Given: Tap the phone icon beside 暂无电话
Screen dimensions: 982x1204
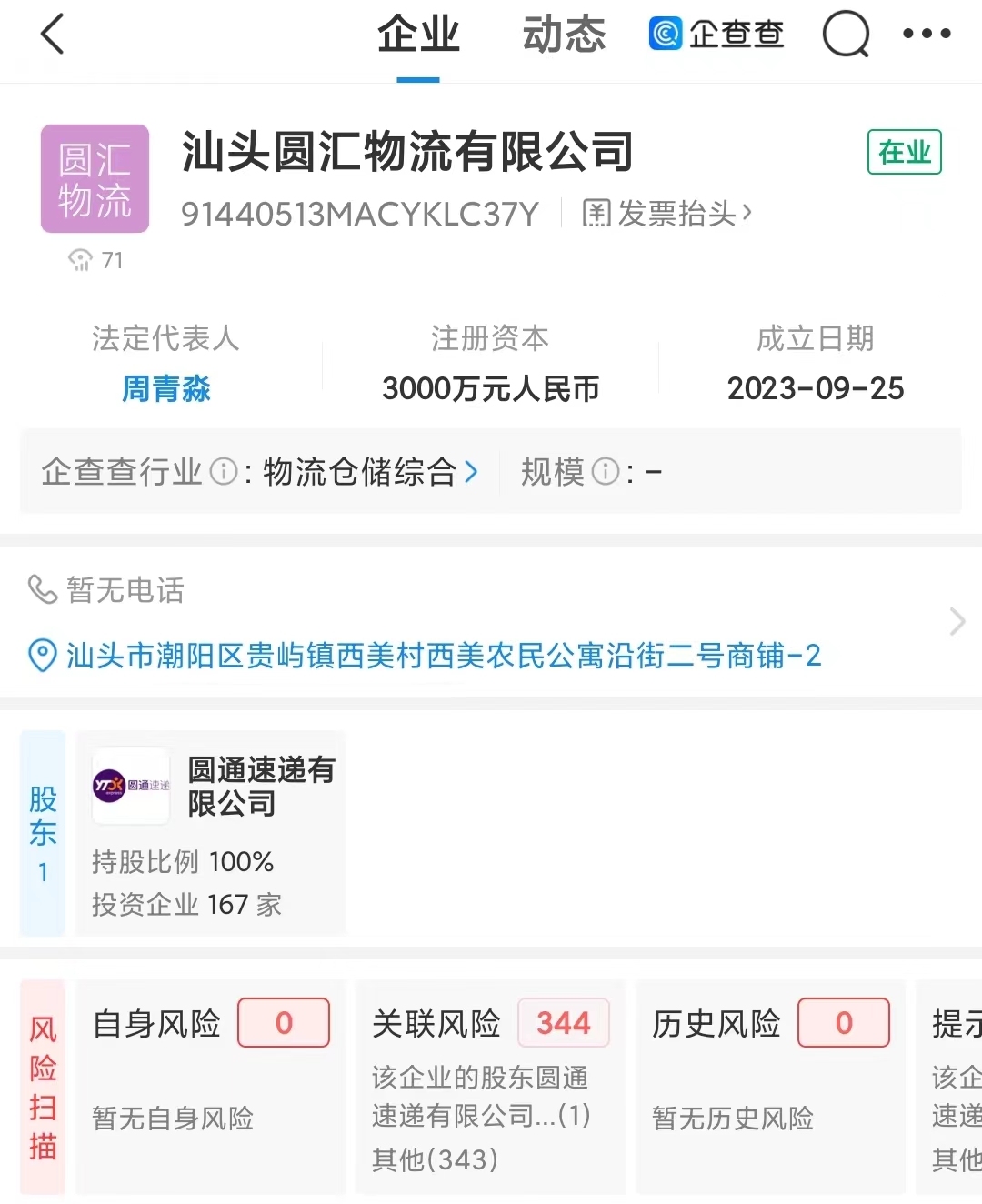Looking at the screenshot, I should point(42,590).
